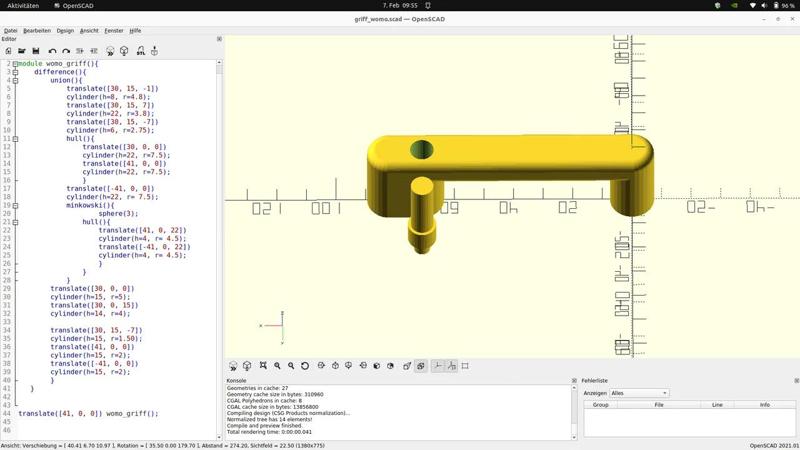Screen dimensions: 800x450
Task: Collapse the module womo_griff fold marker
Action: [15, 64]
